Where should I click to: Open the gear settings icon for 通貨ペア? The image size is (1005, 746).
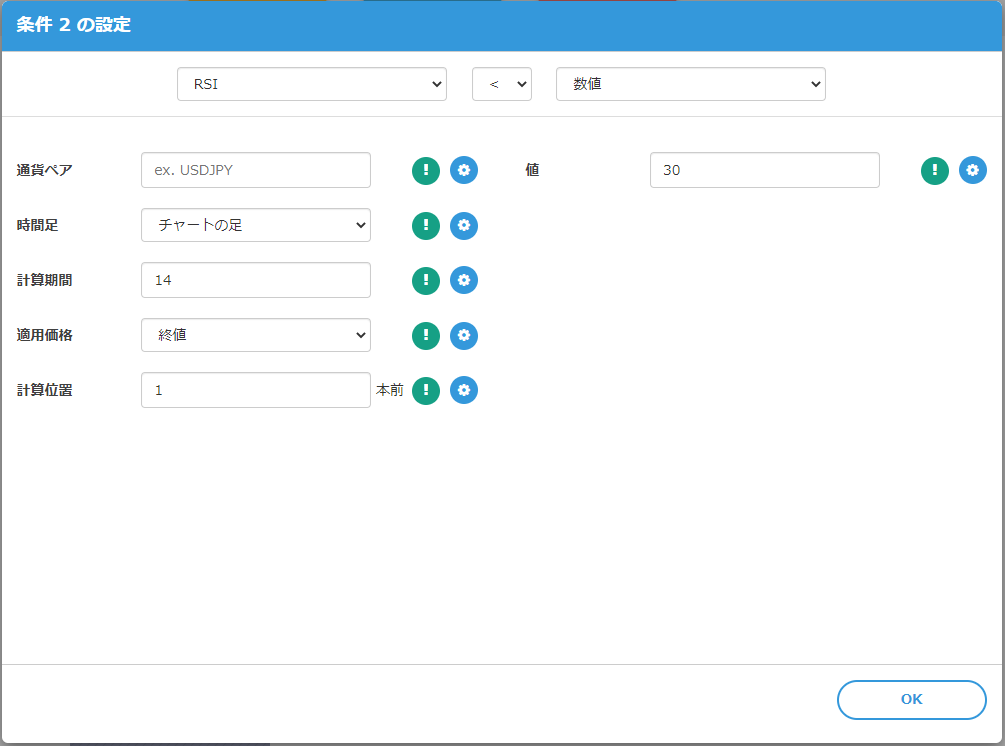pos(464,170)
